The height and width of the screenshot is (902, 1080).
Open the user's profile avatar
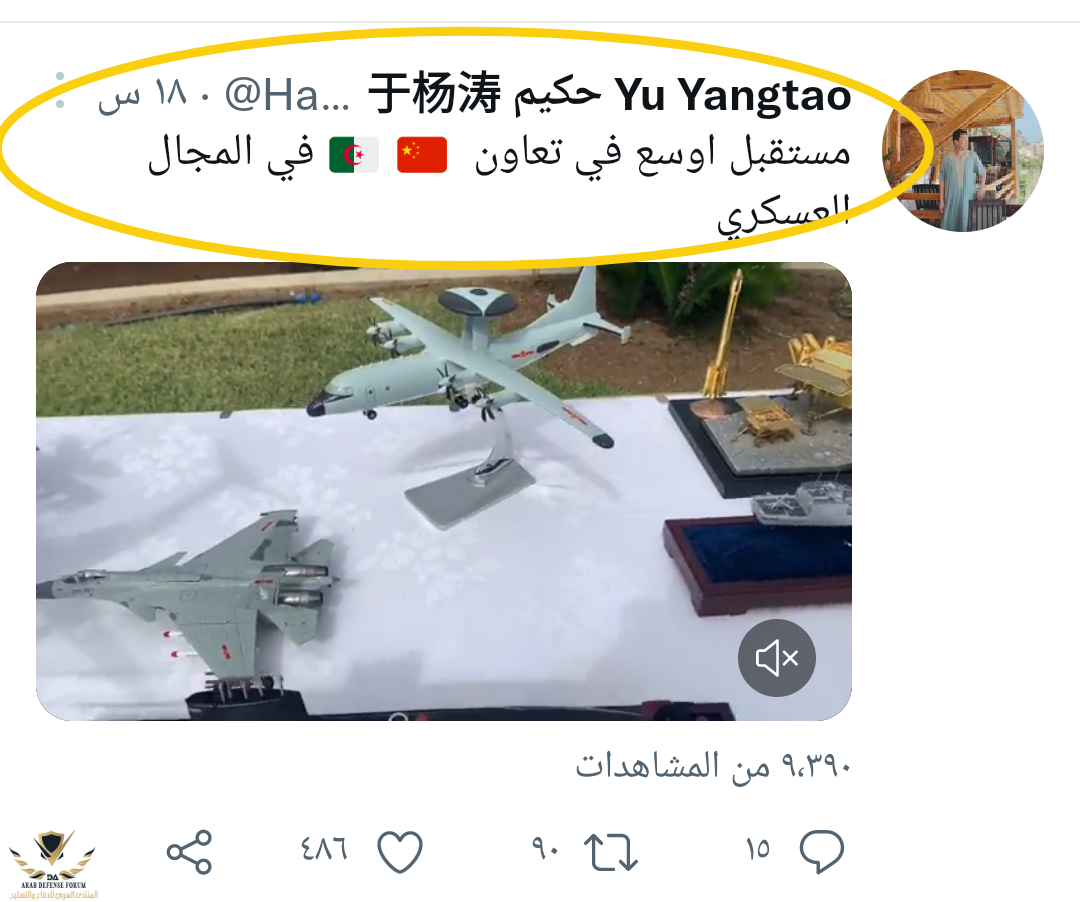click(963, 150)
